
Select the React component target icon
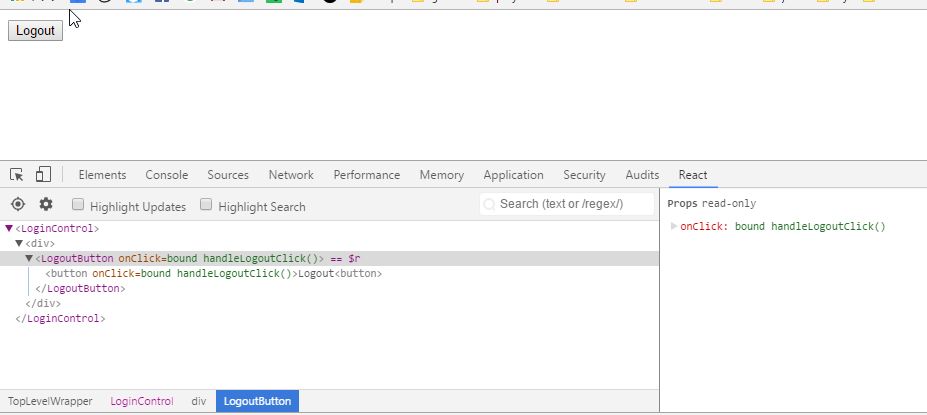tap(18, 204)
